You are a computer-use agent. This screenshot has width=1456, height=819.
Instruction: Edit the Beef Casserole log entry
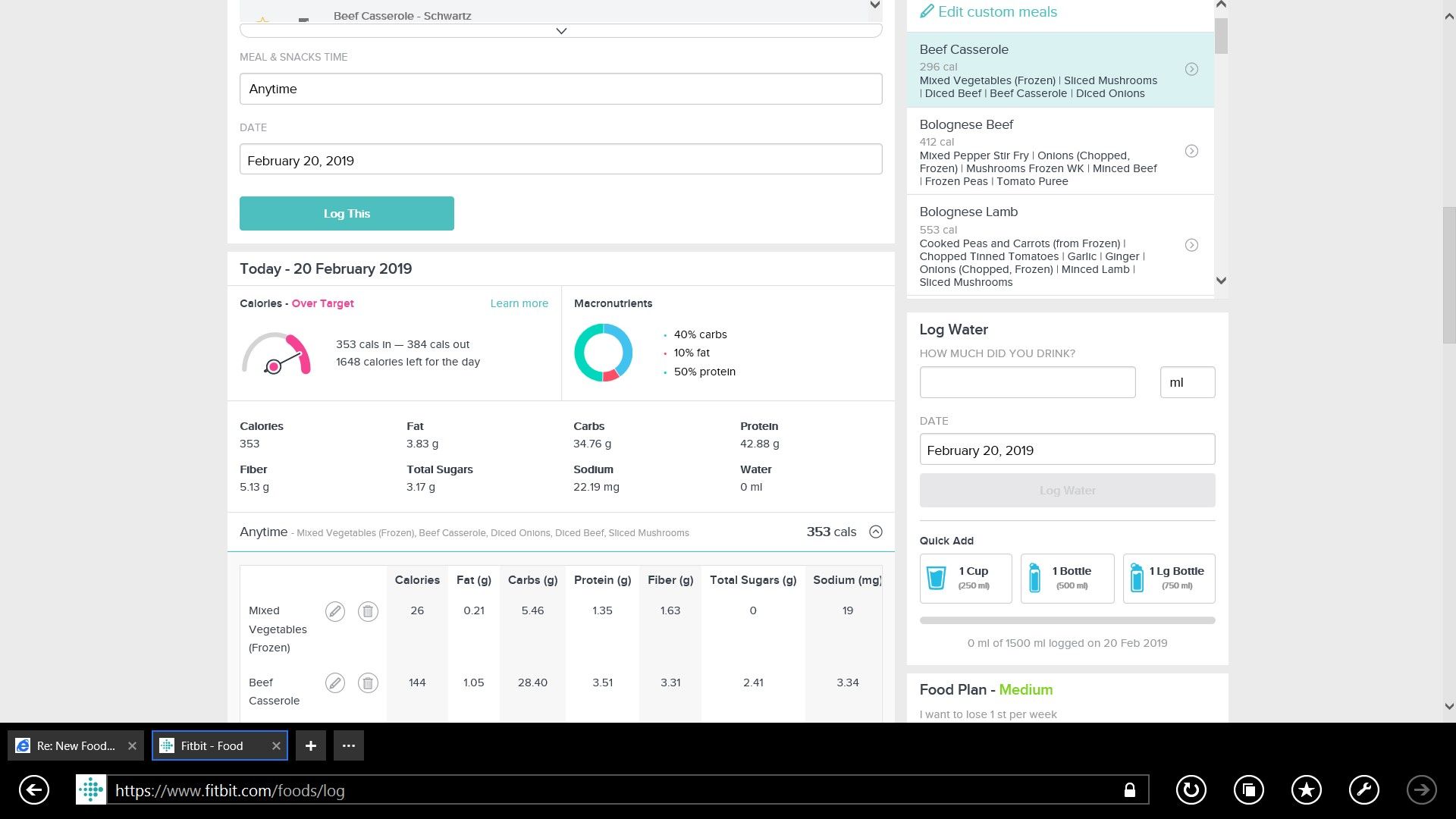click(x=334, y=683)
